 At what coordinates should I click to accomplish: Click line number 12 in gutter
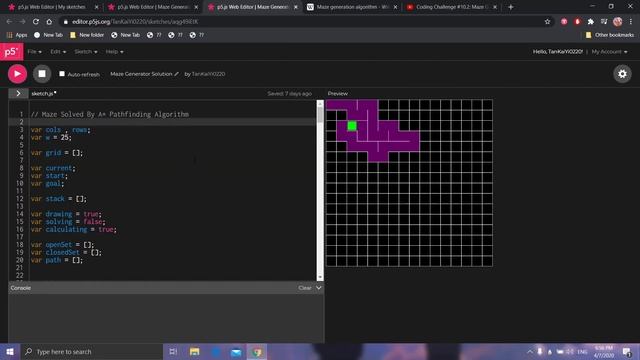[20, 199]
